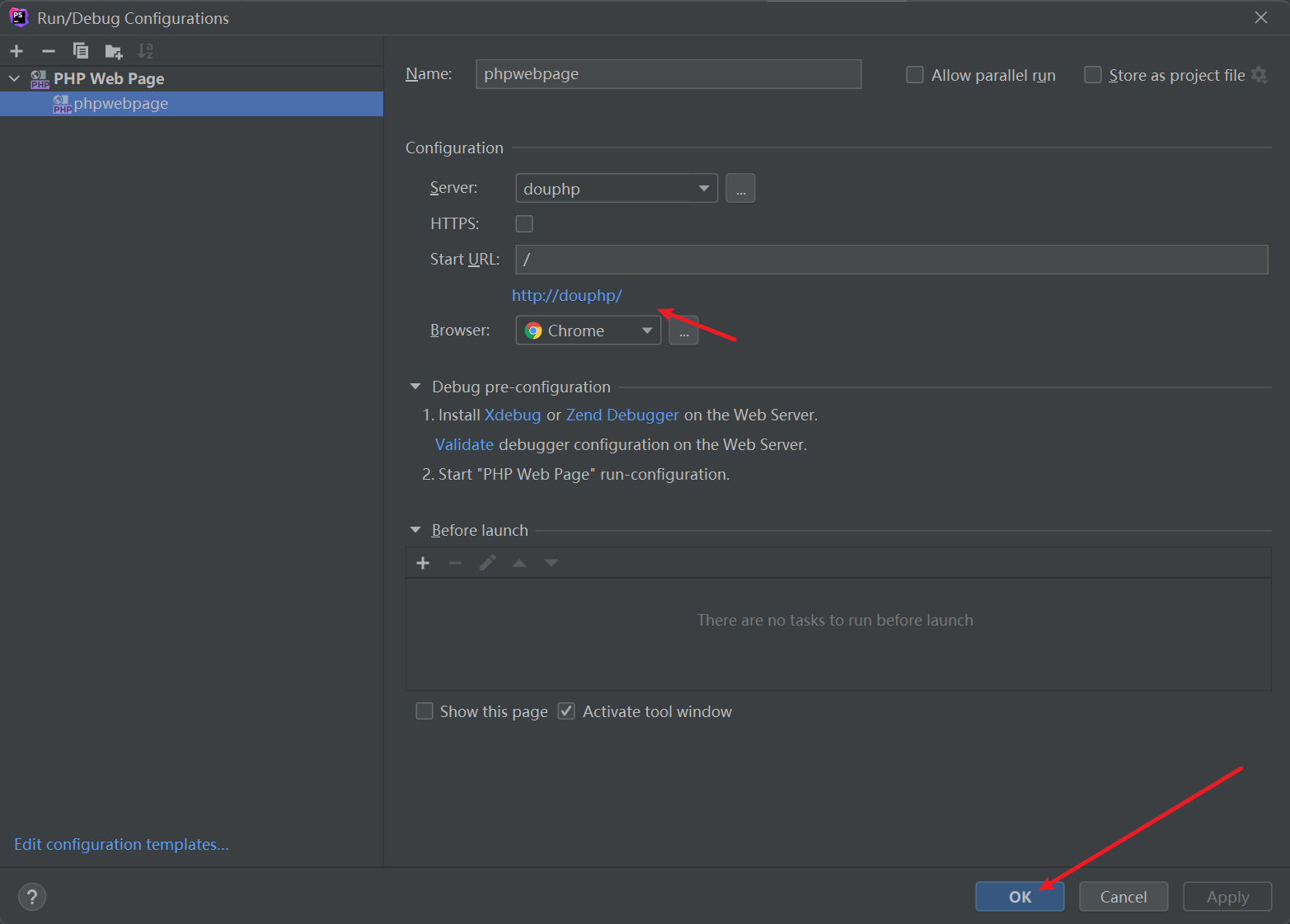Click the phpwebpage configuration icon
This screenshot has height=924, width=1290.
point(62,104)
